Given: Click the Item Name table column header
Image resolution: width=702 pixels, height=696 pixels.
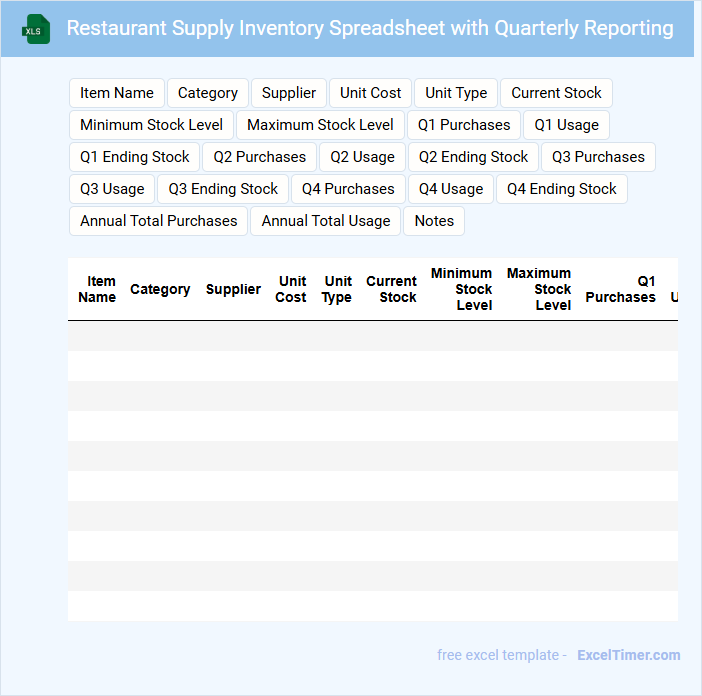Looking at the screenshot, I should (97, 289).
